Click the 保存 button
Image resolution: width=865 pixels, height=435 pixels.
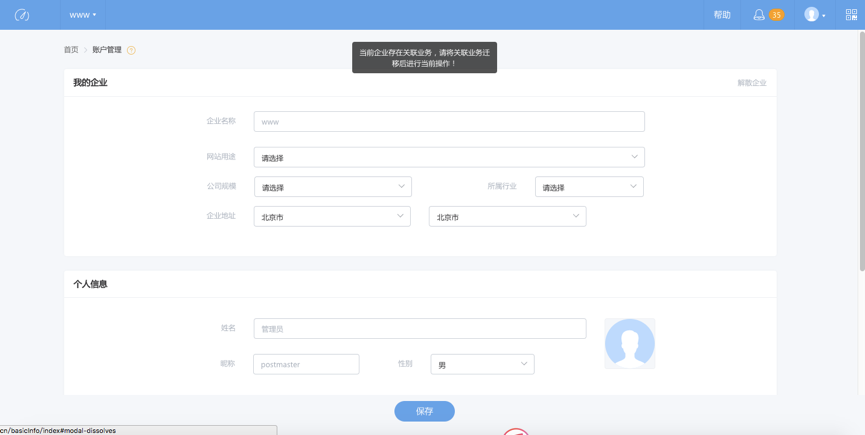coord(424,411)
